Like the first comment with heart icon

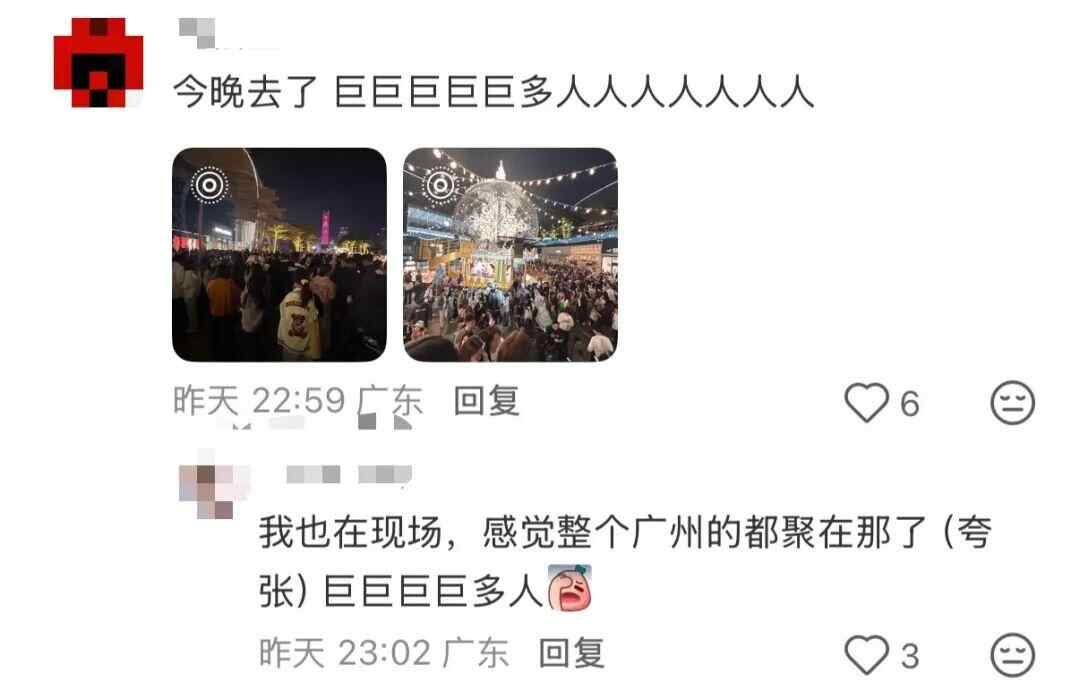[x=866, y=402]
